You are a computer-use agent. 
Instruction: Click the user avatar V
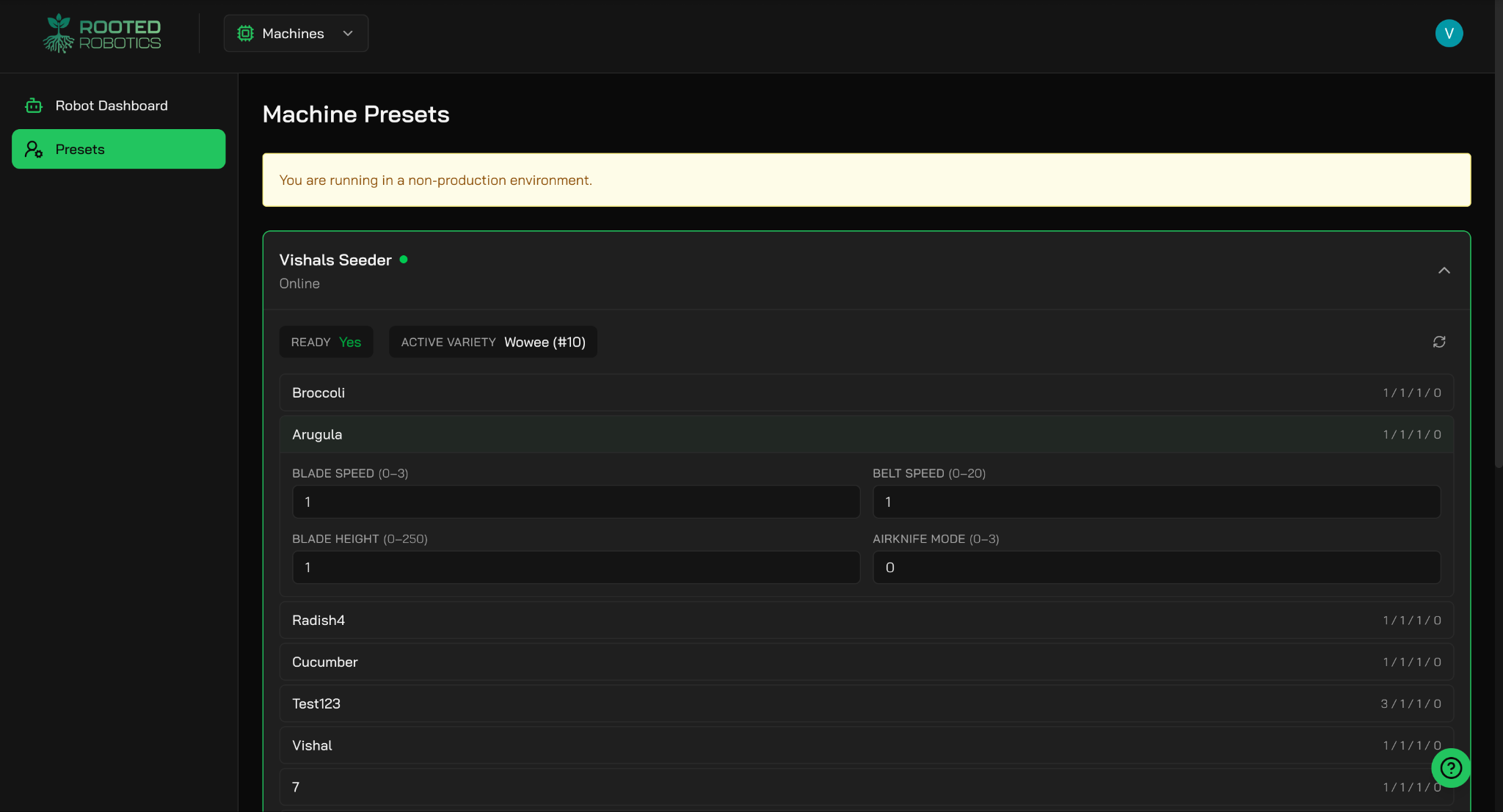point(1449,33)
